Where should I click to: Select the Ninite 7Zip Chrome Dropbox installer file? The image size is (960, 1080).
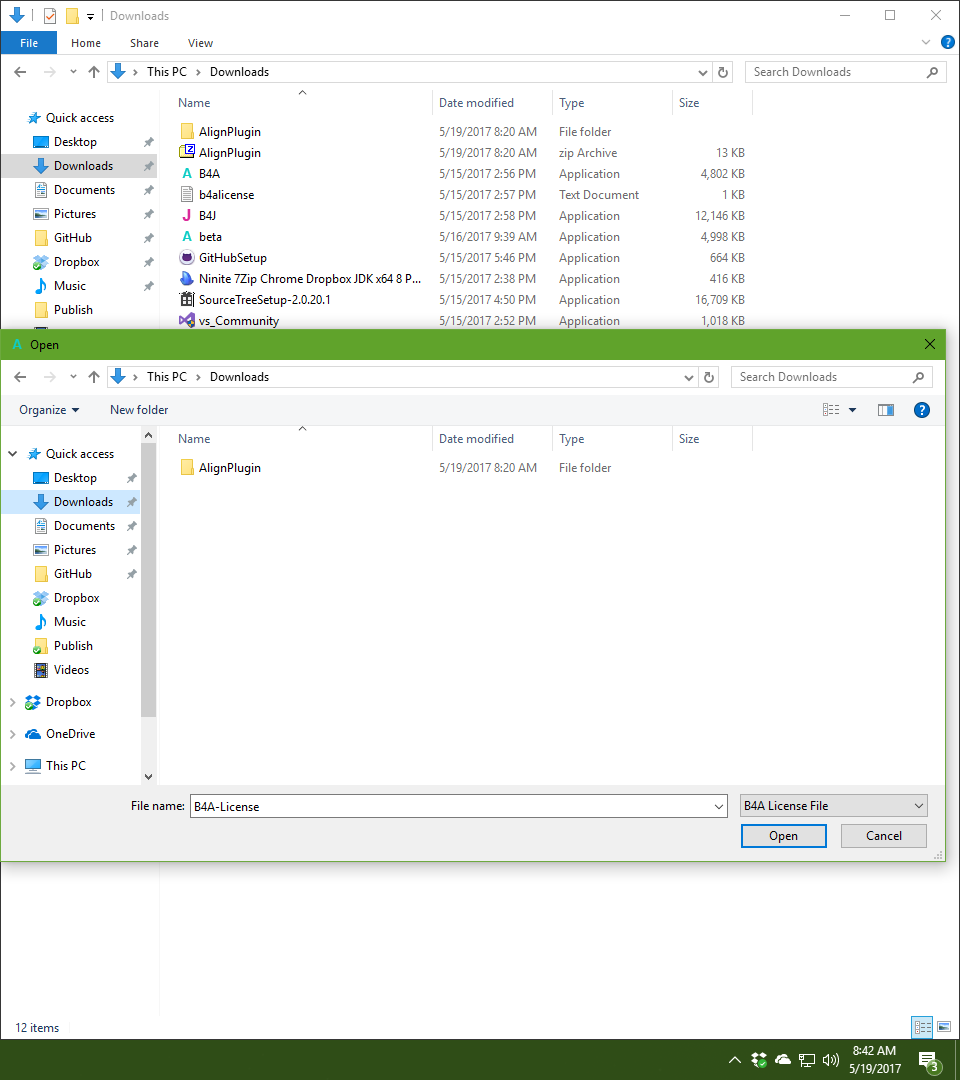click(x=309, y=279)
